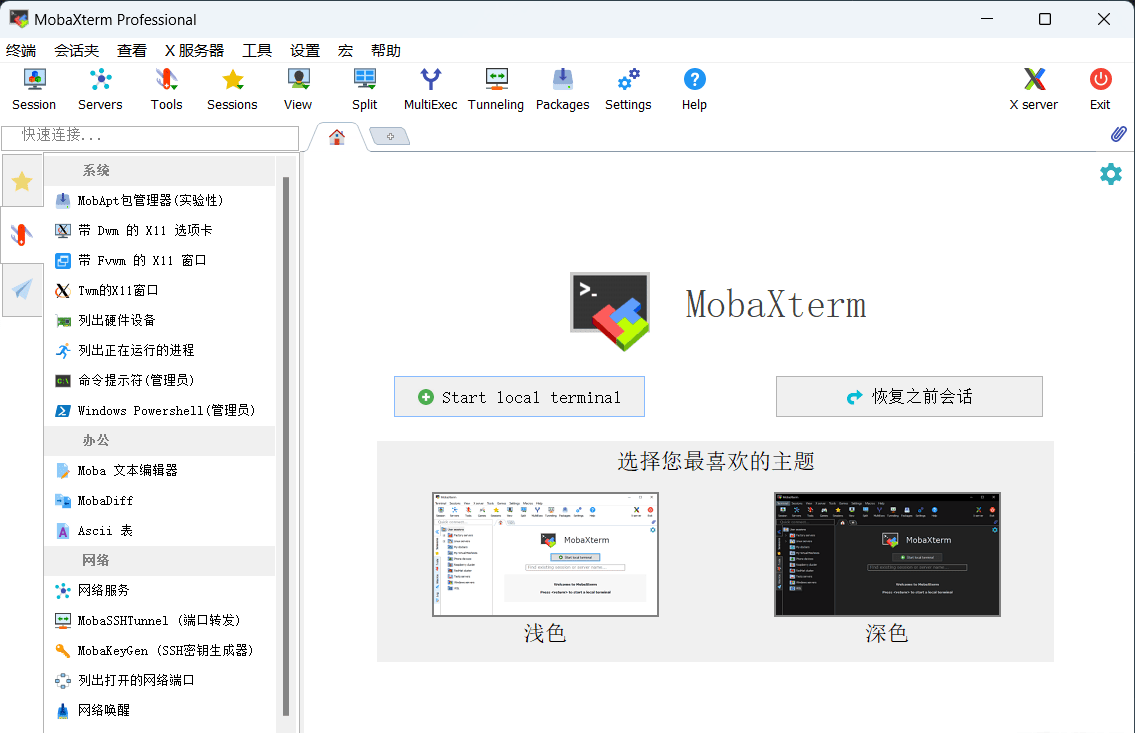The width and height of the screenshot is (1135, 733).
Task: Choose the 浅色 light theme thumbnail
Action: point(545,554)
